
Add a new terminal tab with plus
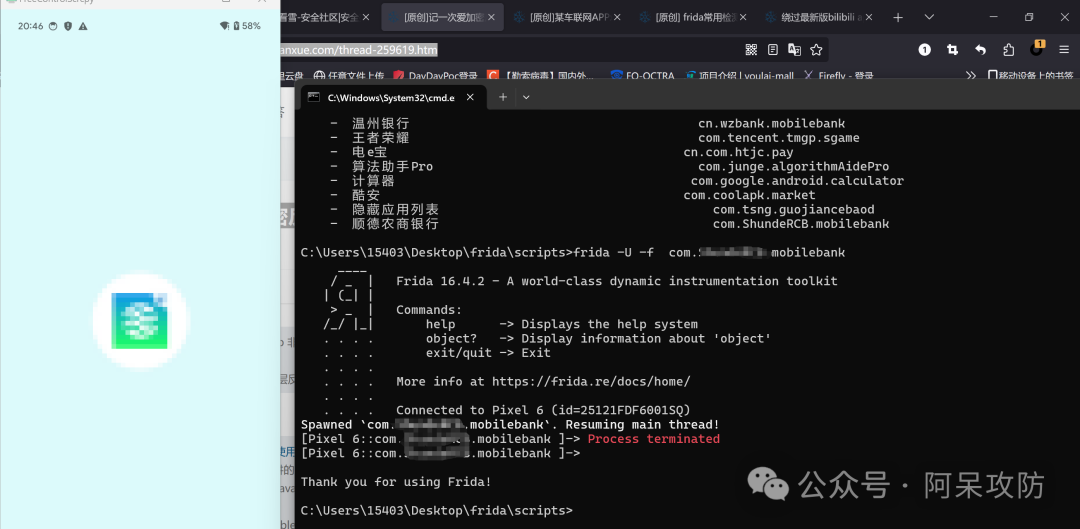tap(503, 97)
